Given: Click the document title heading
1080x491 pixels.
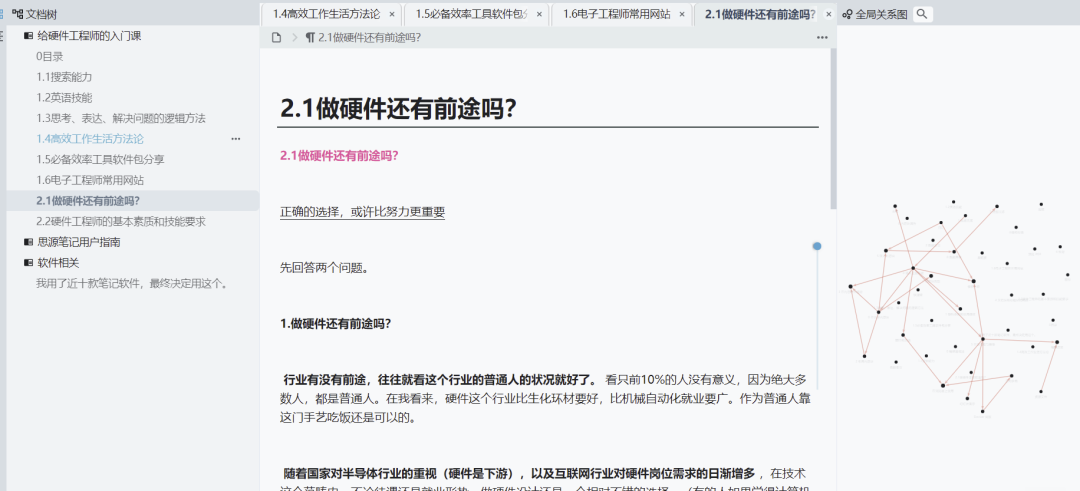Looking at the screenshot, I should 399,109.
